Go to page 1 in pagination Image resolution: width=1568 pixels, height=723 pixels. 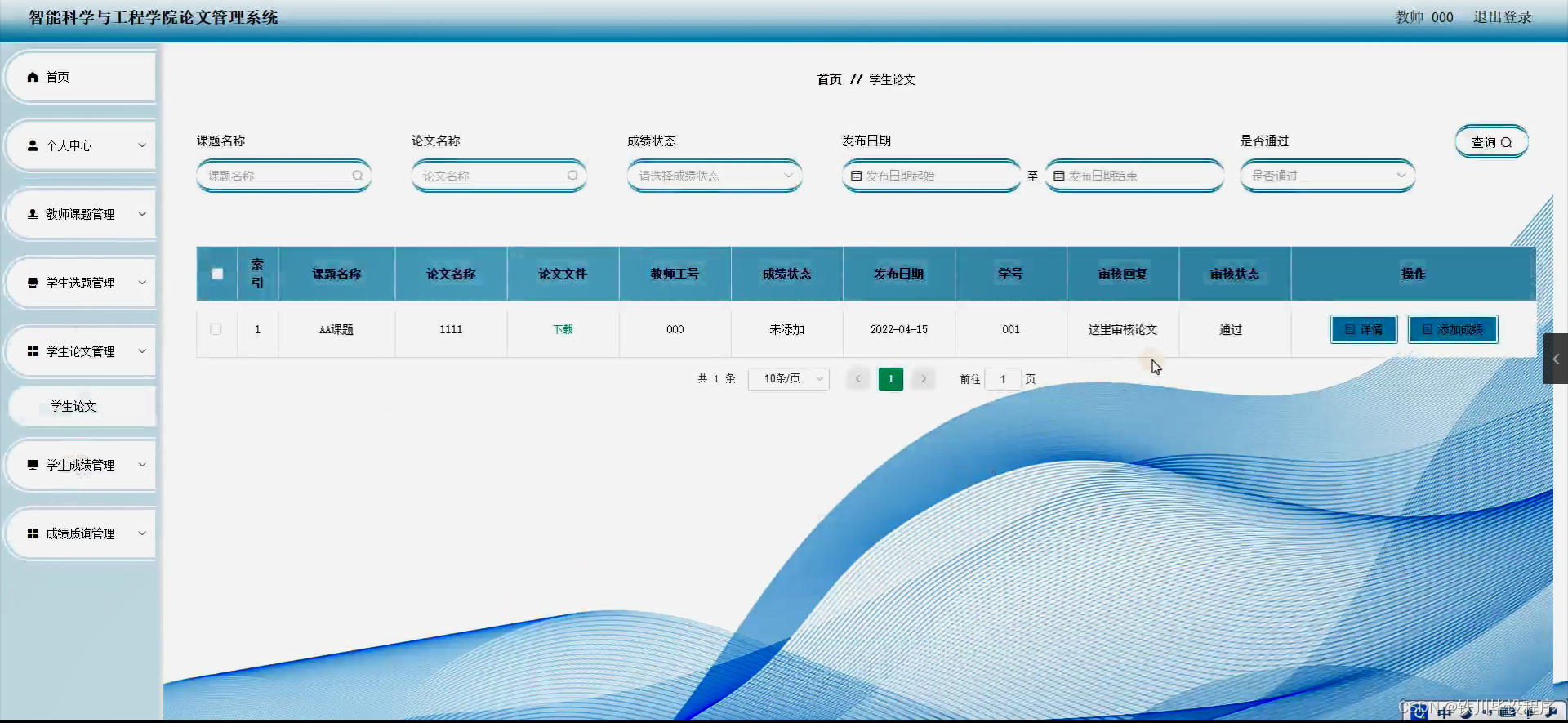tap(891, 379)
